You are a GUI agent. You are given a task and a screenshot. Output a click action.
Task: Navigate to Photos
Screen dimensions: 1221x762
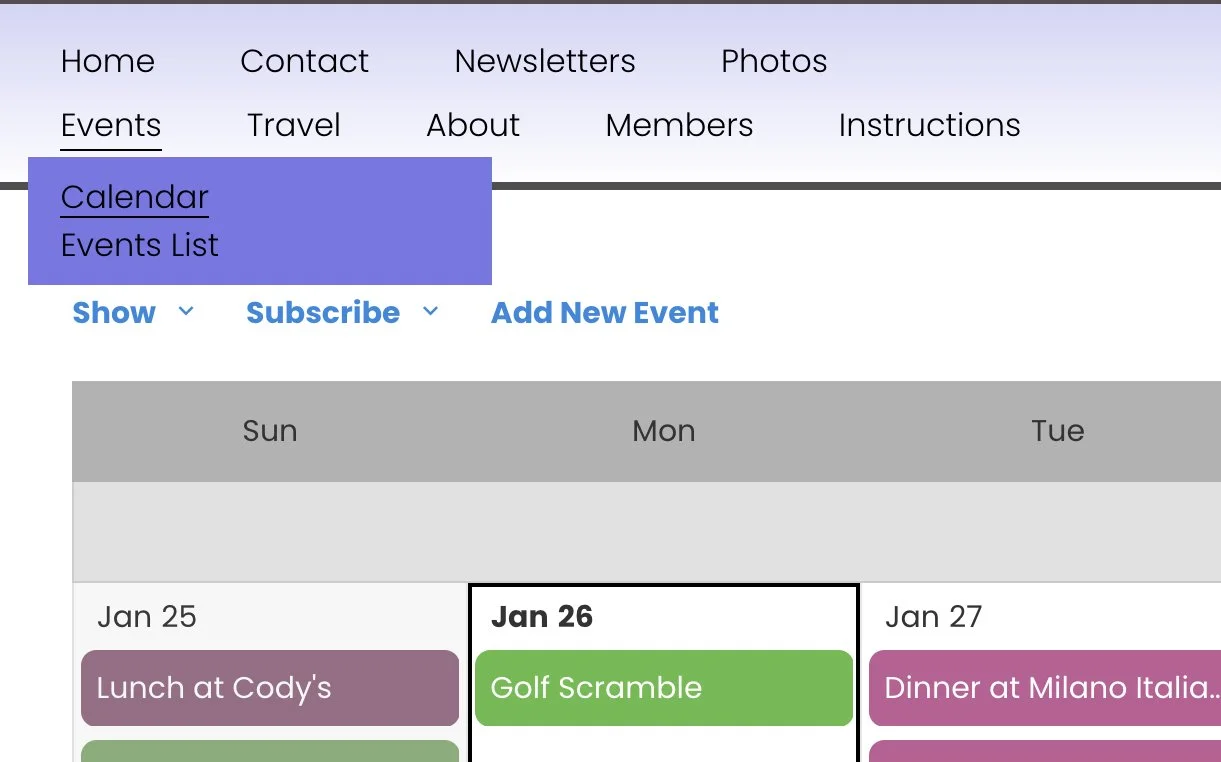point(774,61)
